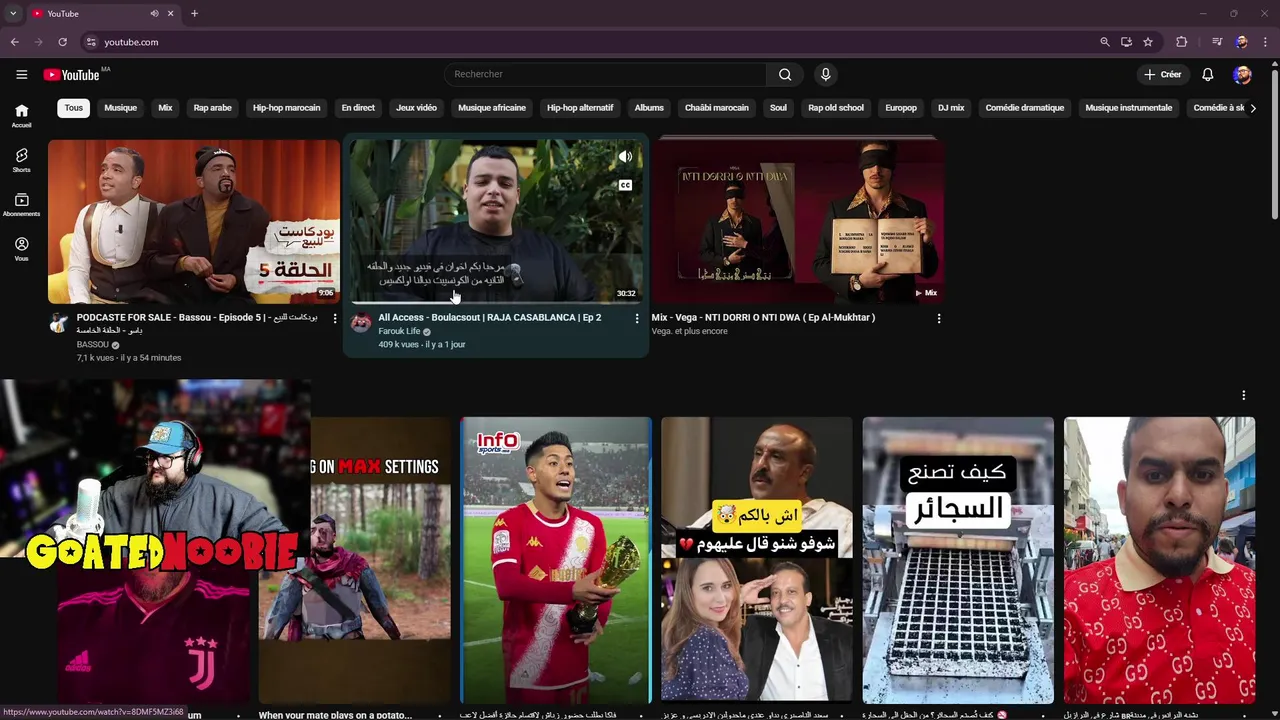Click the YouTube logo
Image resolution: width=1280 pixels, height=720 pixels.
[x=71, y=75]
